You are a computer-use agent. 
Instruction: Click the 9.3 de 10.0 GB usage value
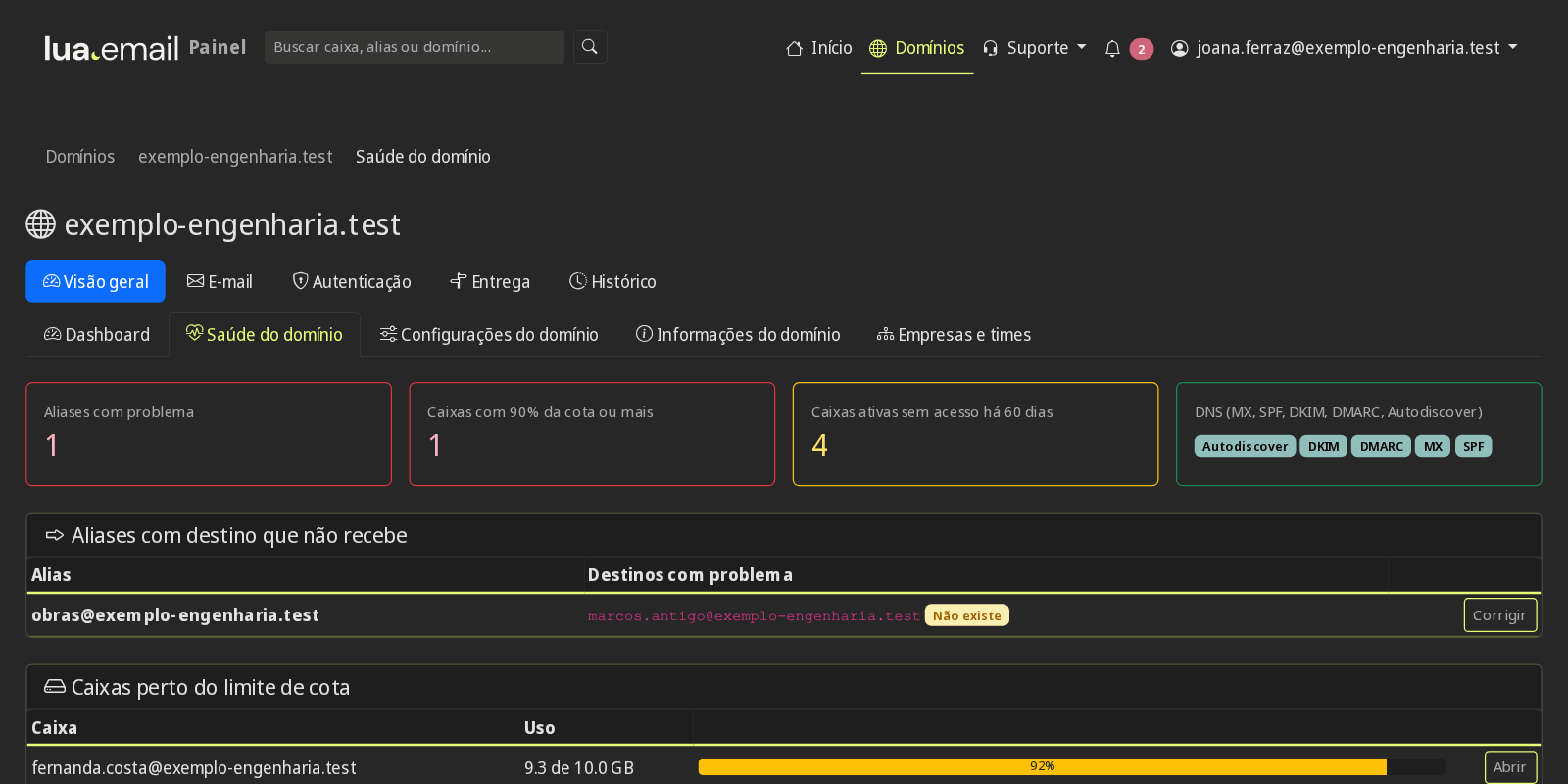[578, 768]
